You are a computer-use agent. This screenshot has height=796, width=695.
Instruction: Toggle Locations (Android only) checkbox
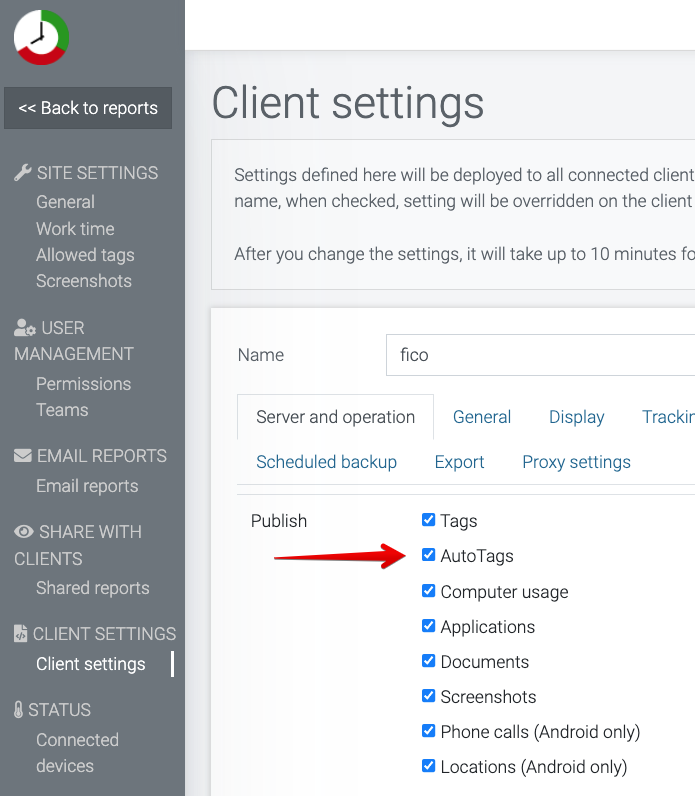[x=428, y=766]
